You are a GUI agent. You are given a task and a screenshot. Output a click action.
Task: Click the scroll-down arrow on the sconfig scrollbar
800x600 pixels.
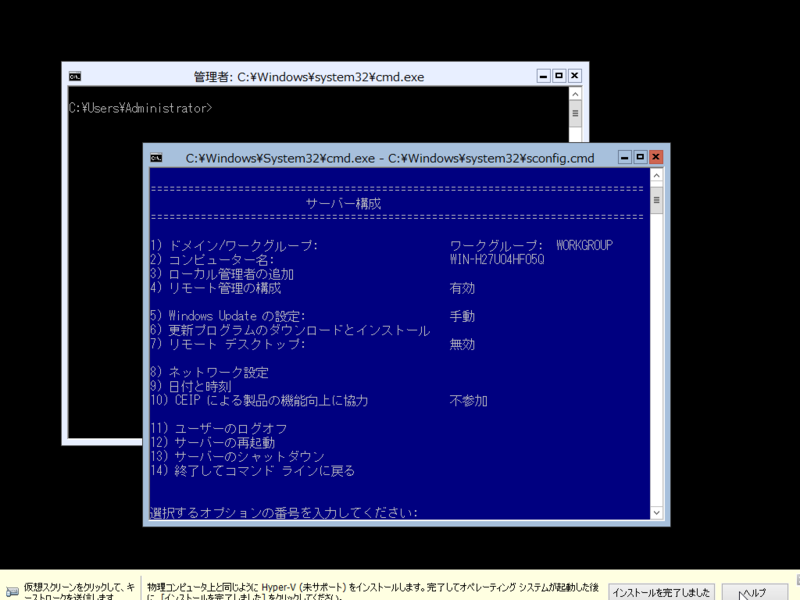coord(655,513)
